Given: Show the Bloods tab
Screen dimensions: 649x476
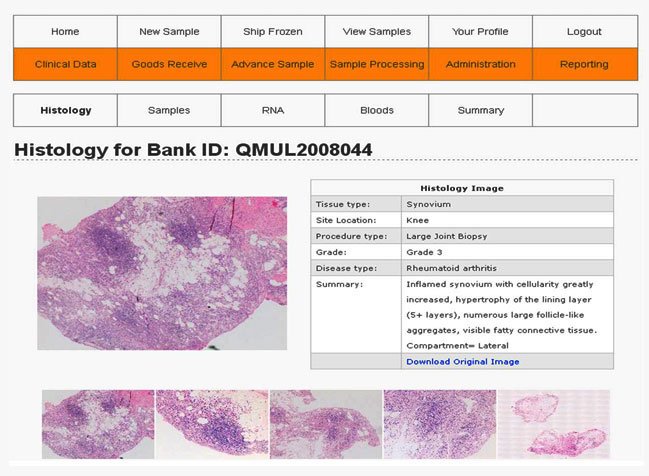Looking at the screenshot, I should point(376,110).
